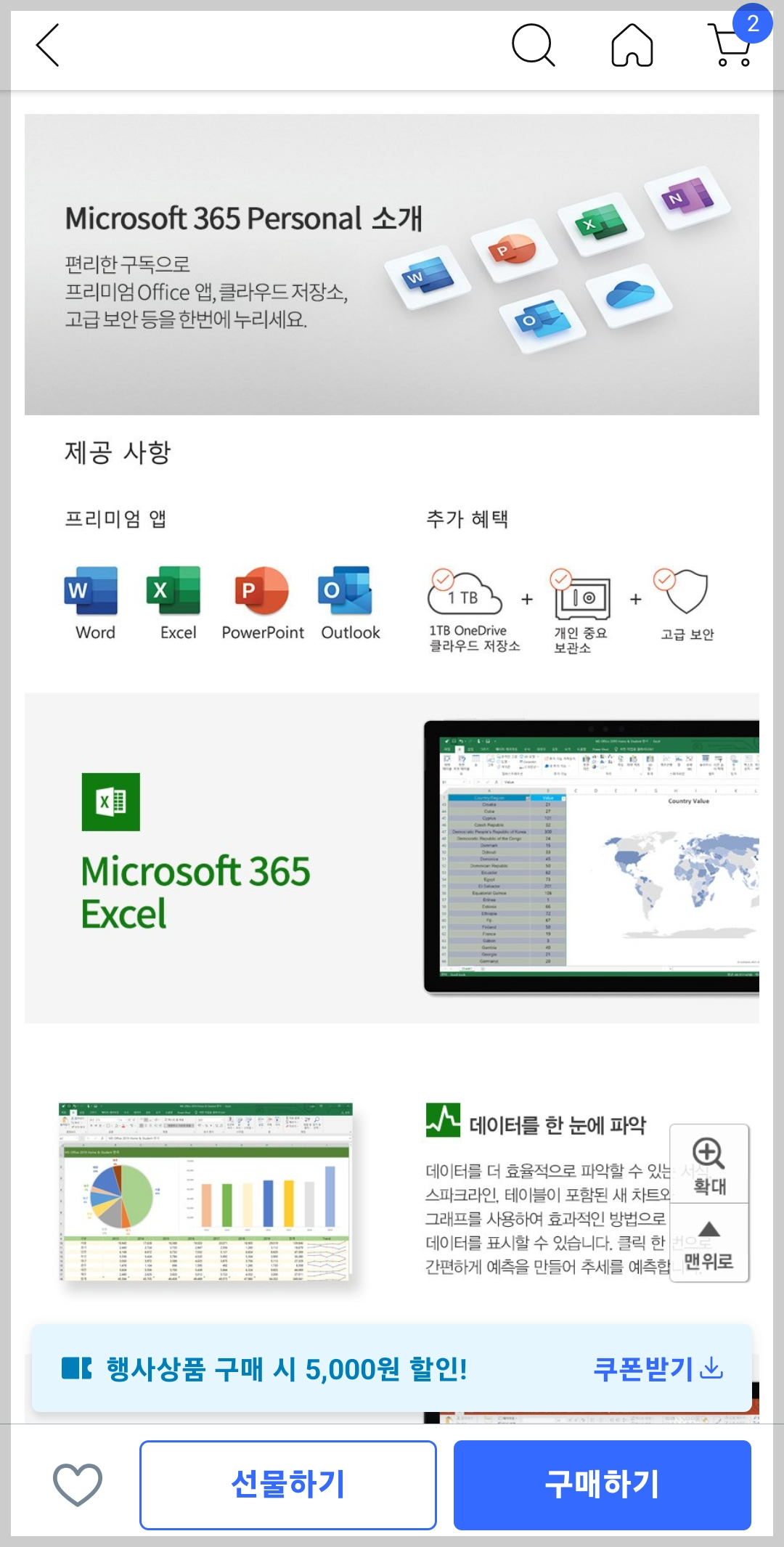Screen dimensions: 784x1547
Task: Open the Microsoft 365 Personal intro banner
Action: (392, 264)
